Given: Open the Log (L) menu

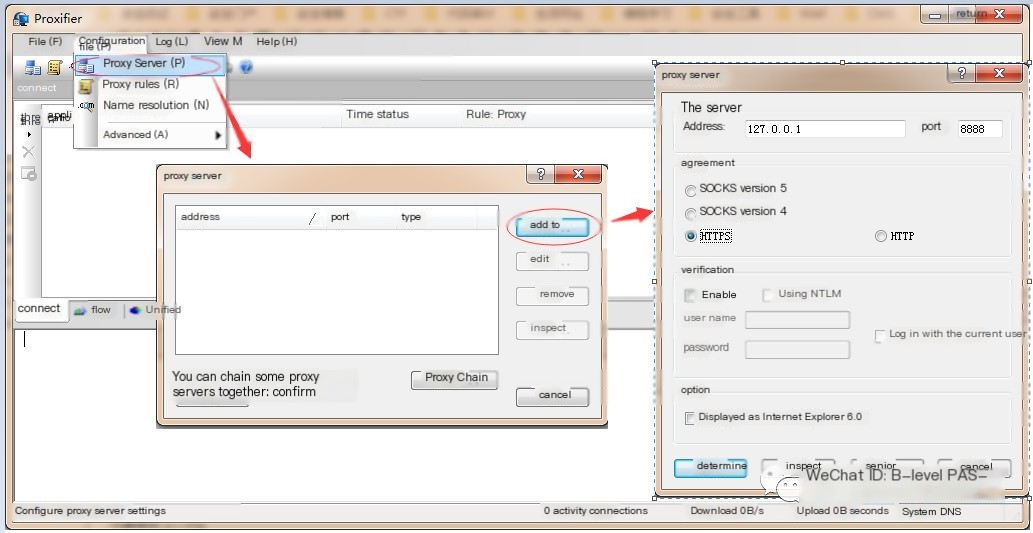Looking at the screenshot, I should (x=172, y=42).
